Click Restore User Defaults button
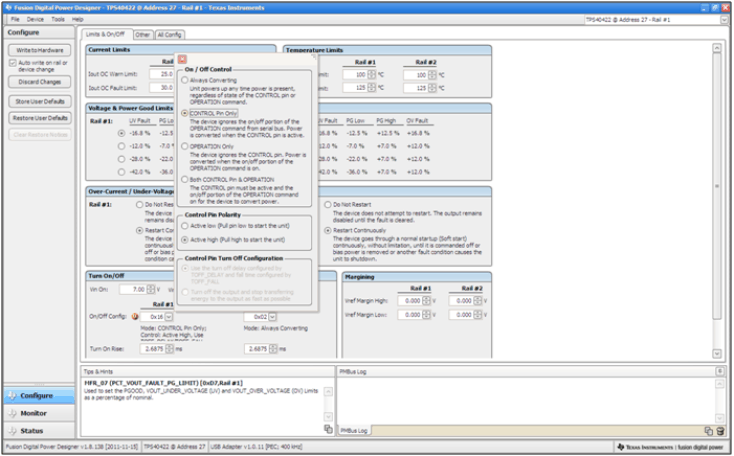 [x=40, y=118]
